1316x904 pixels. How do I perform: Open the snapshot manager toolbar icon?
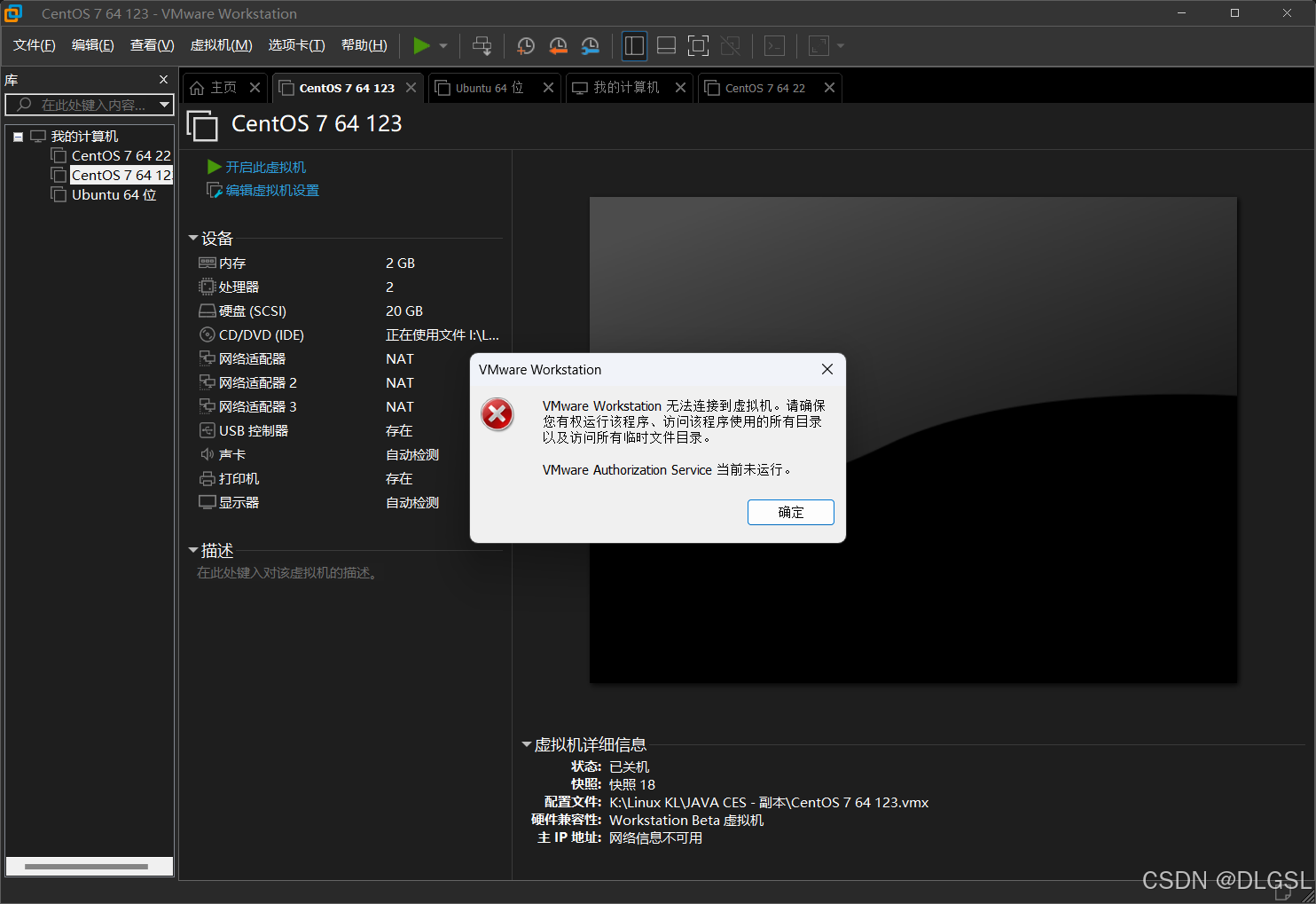tap(590, 45)
